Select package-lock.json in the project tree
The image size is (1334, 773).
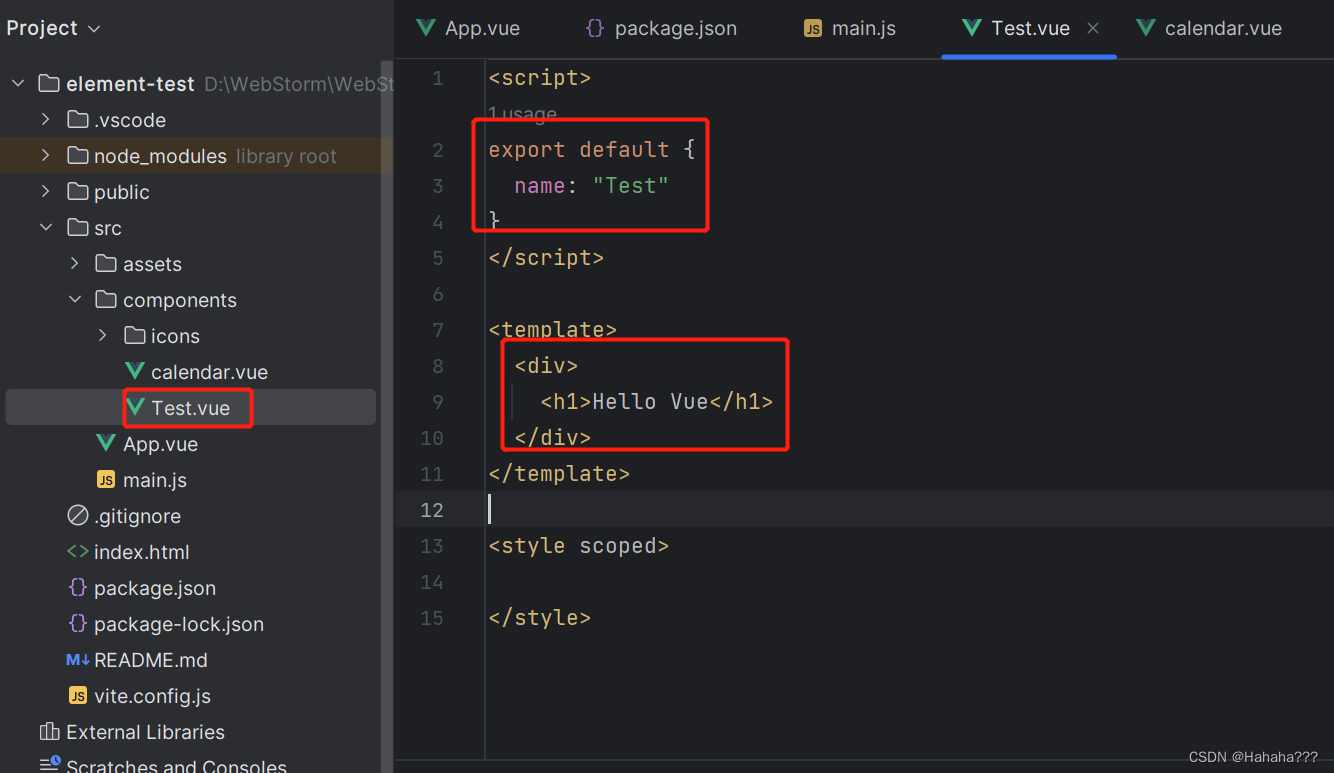[179, 624]
